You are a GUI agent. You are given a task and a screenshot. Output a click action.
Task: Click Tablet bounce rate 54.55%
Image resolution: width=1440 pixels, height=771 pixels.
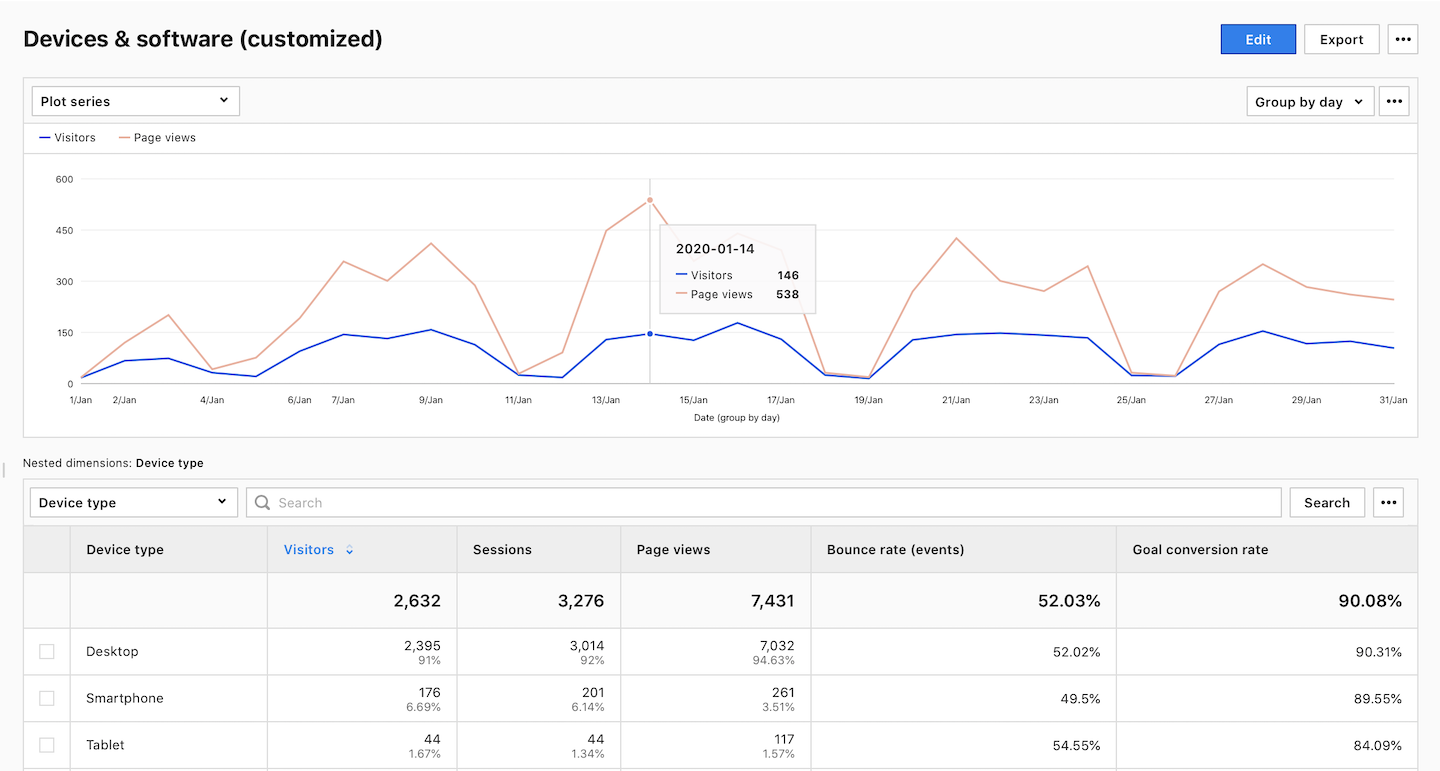[1074, 745]
